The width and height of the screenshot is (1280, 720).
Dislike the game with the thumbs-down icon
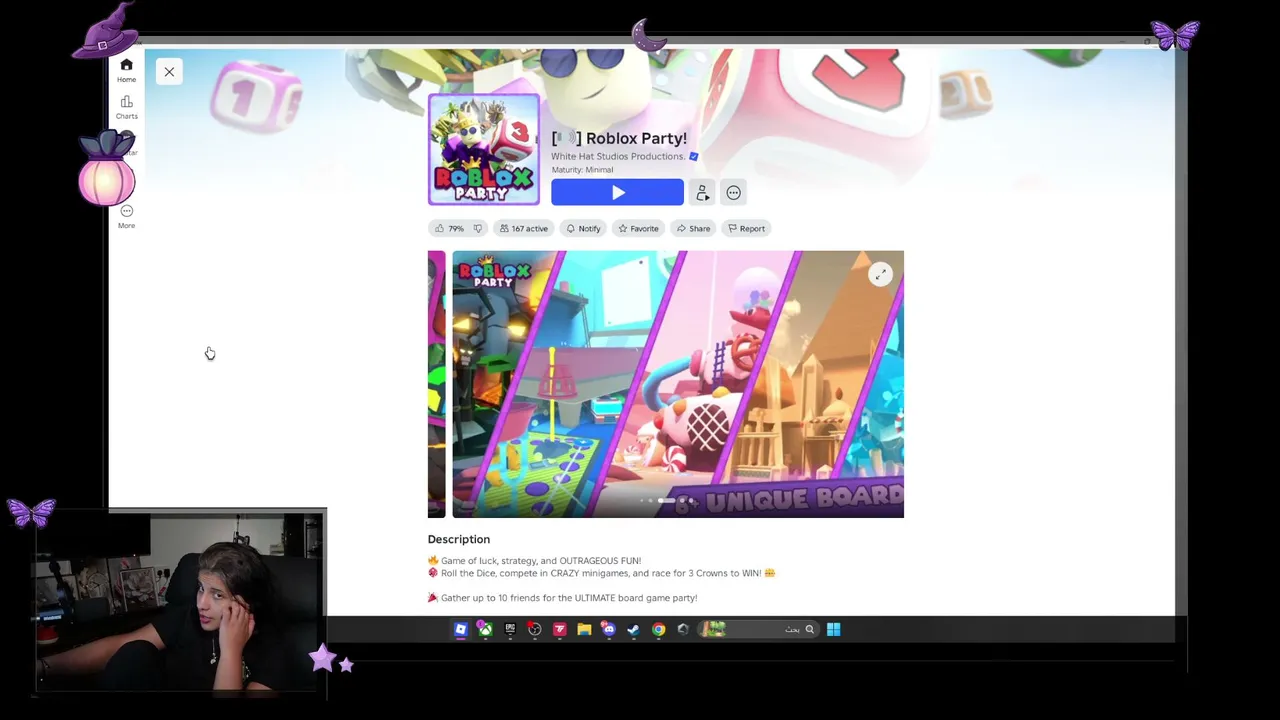(477, 228)
